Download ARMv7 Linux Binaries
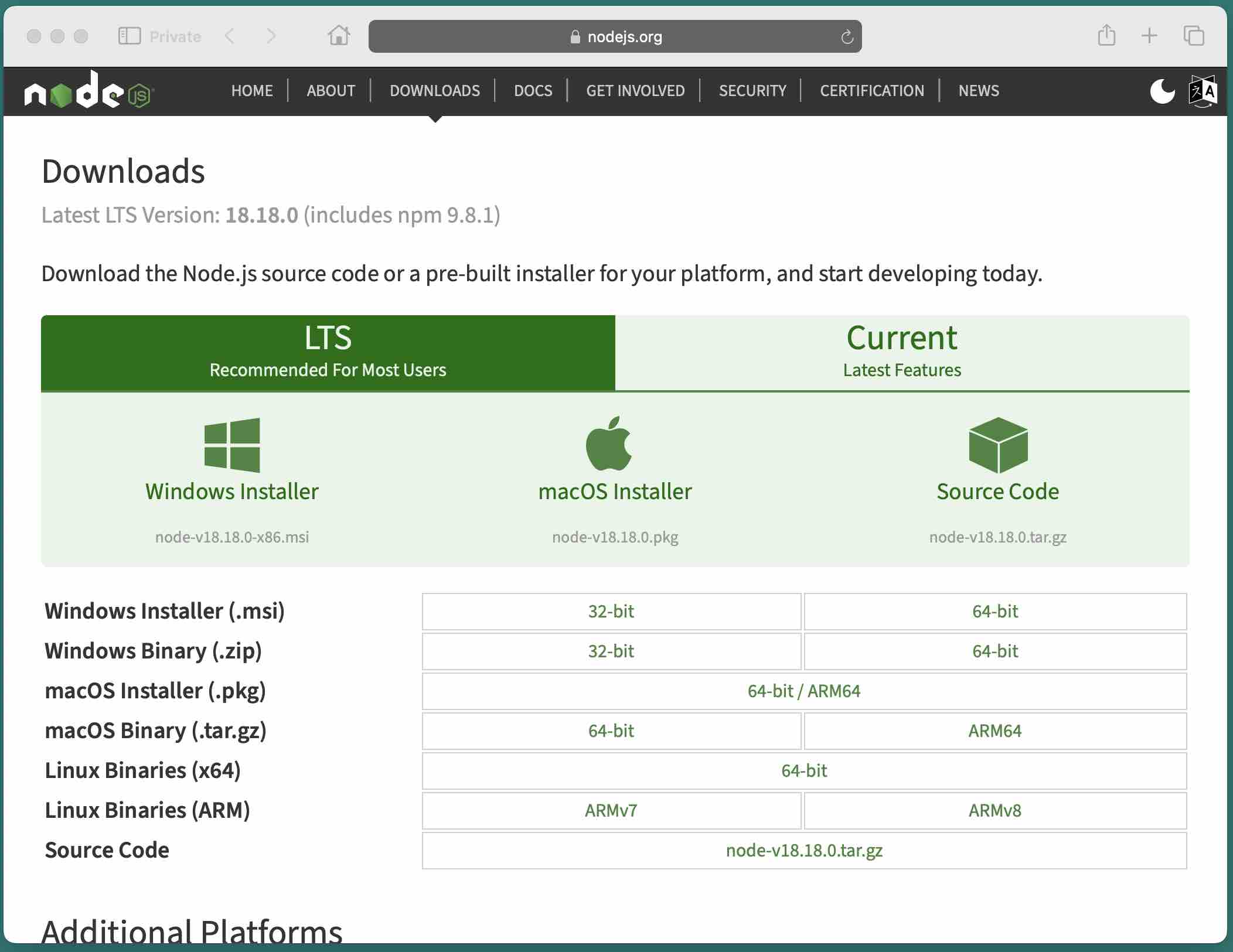This screenshot has width=1233, height=952. pyautogui.click(x=611, y=811)
